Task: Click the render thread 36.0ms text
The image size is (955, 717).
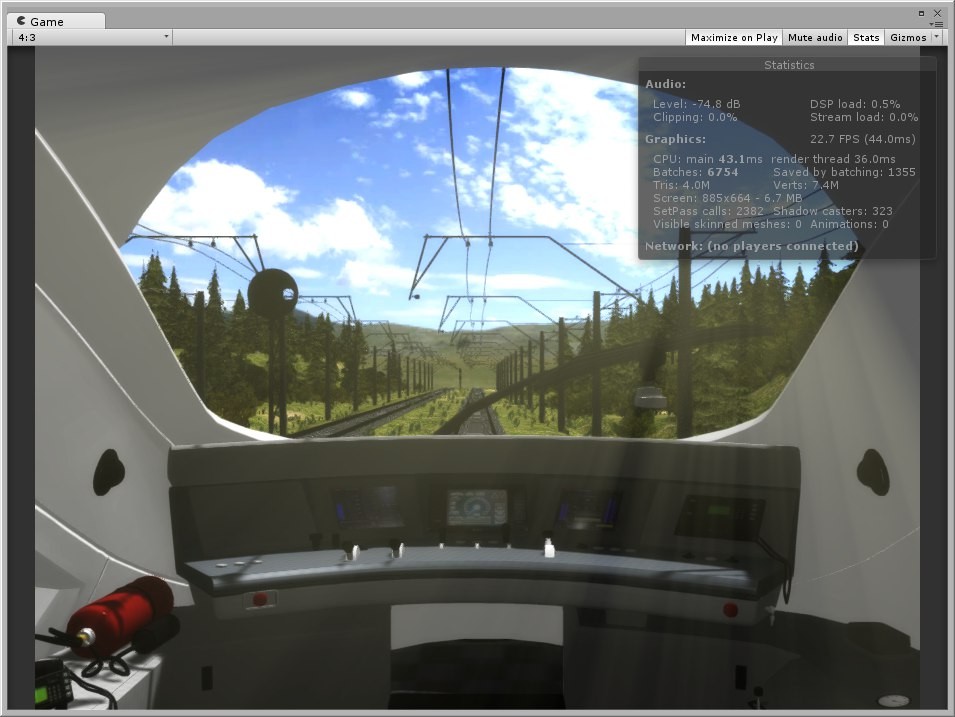Action: coord(833,159)
